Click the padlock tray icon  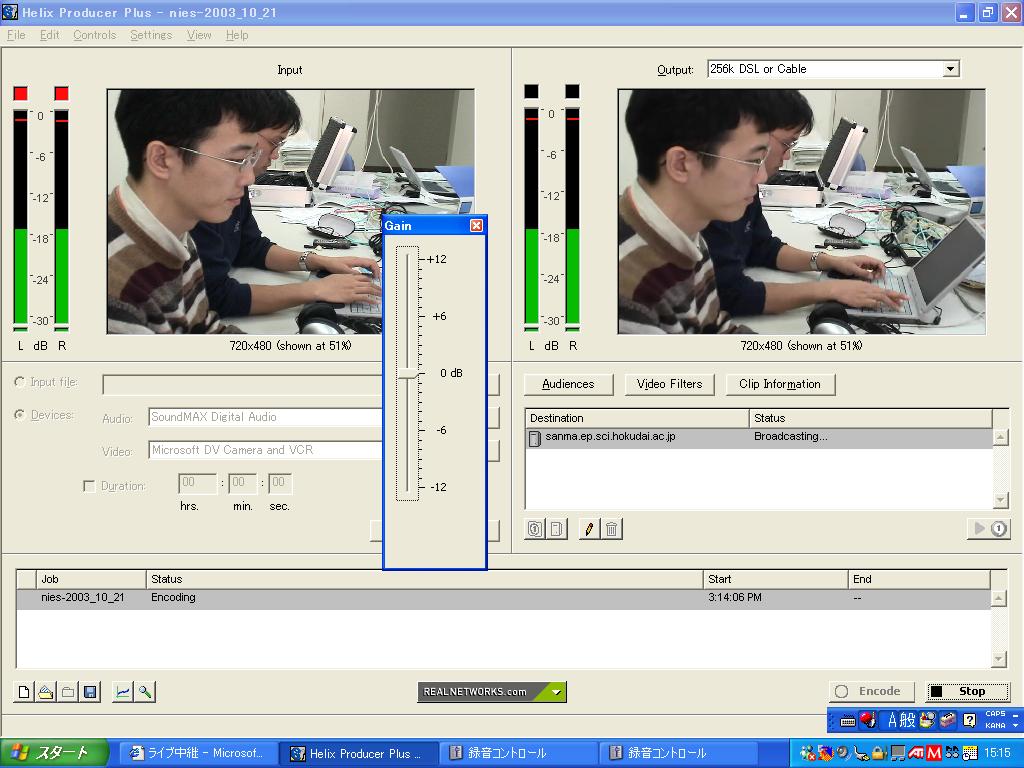(880, 754)
